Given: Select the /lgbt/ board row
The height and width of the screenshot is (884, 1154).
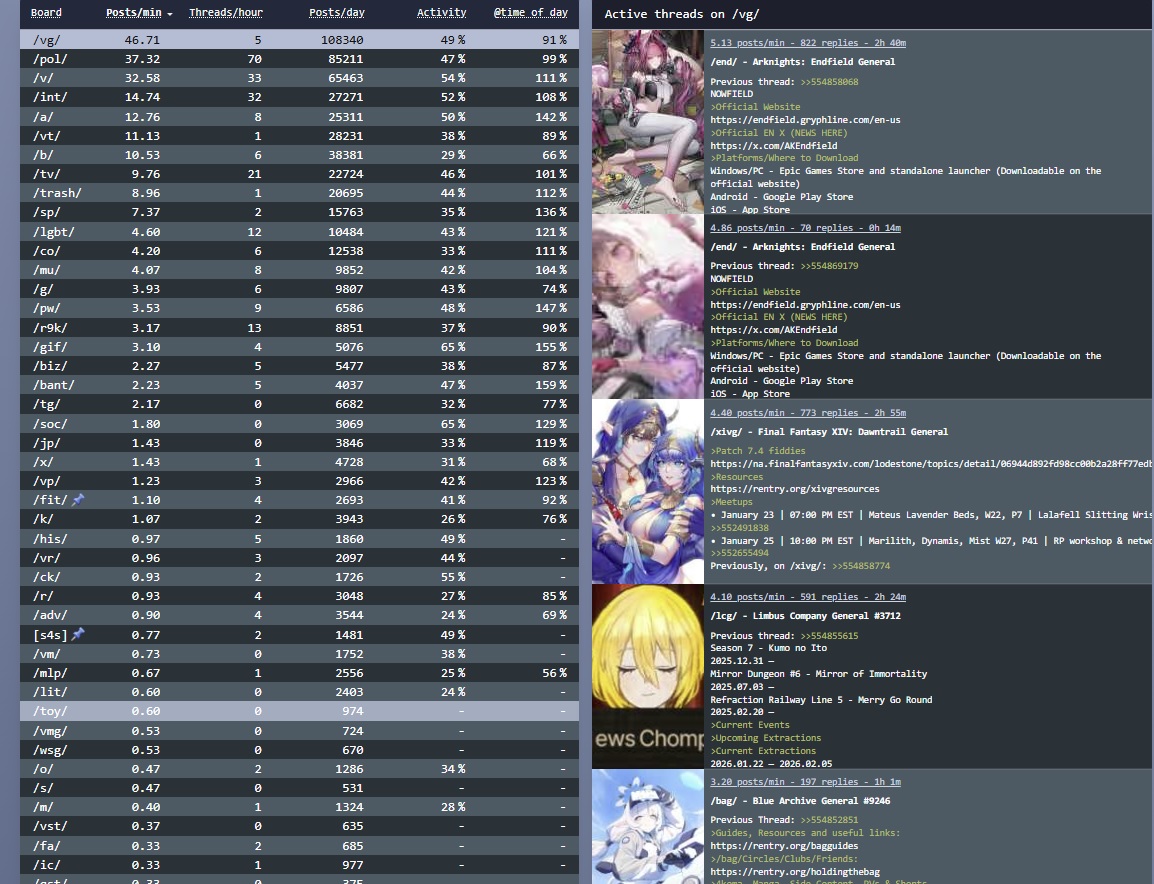Looking at the screenshot, I should (300, 231).
